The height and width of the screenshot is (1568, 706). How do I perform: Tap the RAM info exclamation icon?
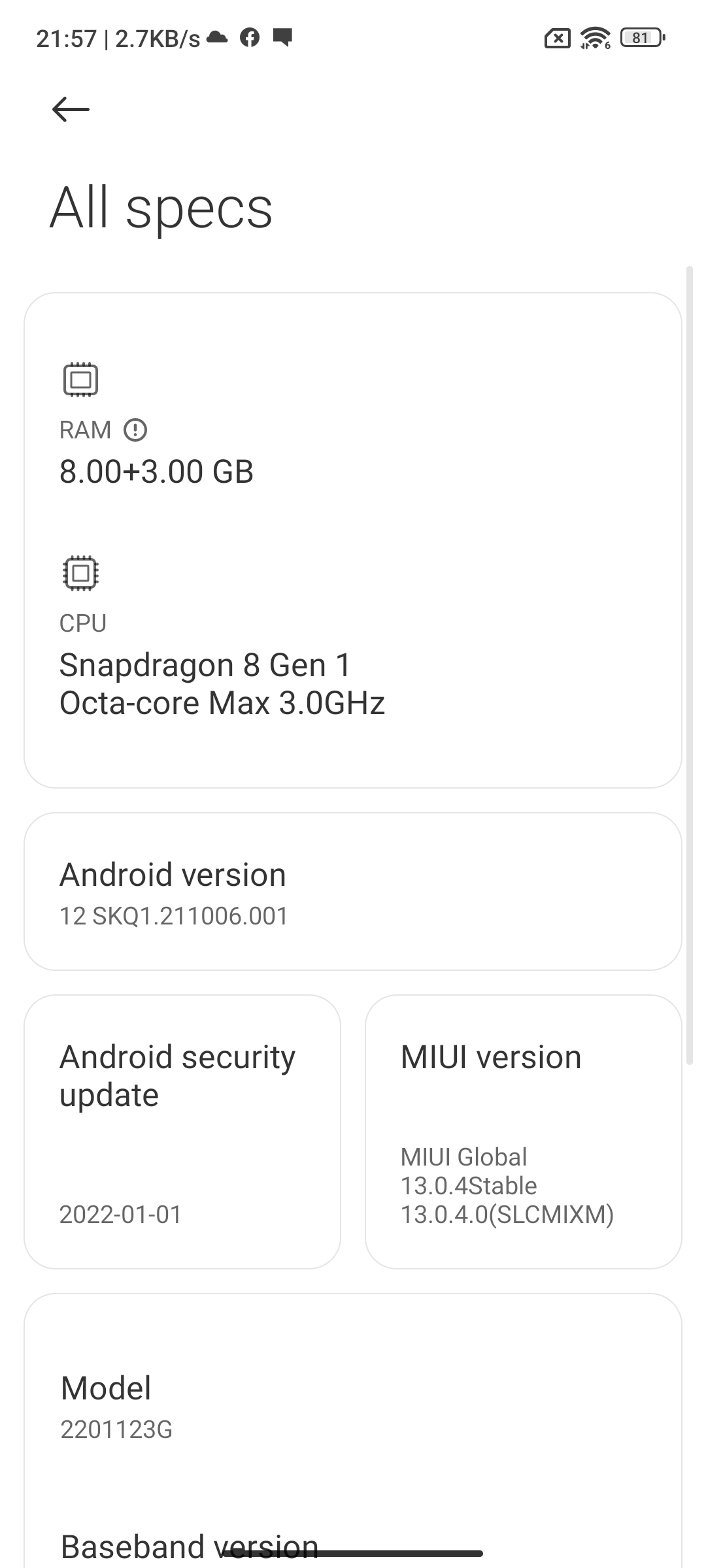point(135,430)
